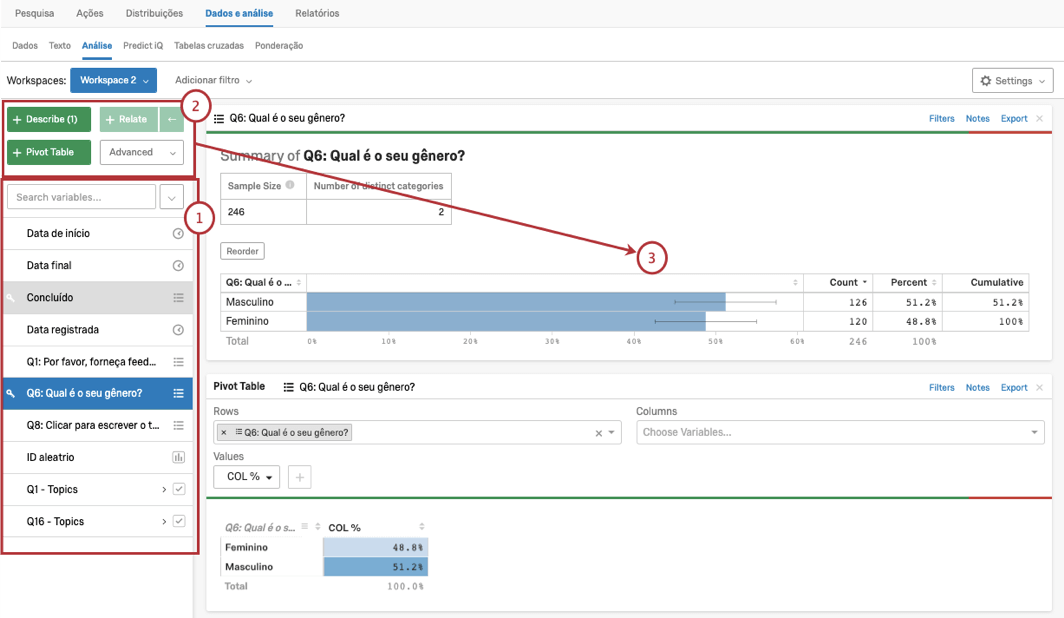The image size is (1064, 618).
Task: Click the Relate button
Action: tap(129, 119)
